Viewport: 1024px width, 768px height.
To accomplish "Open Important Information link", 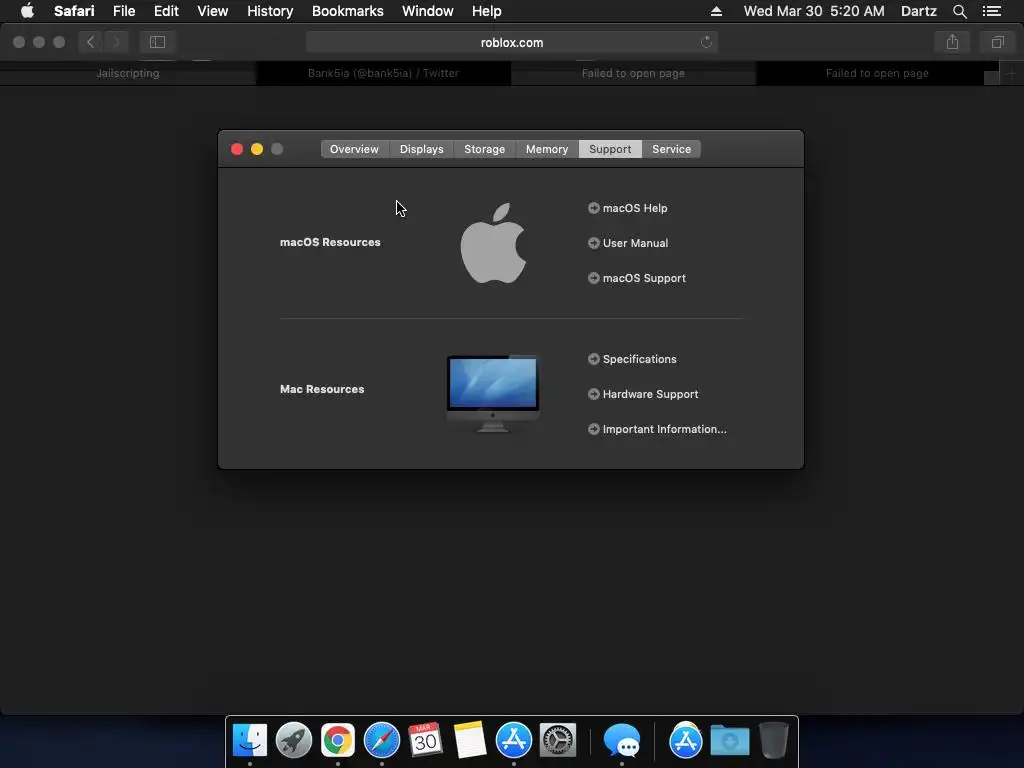I will pyautogui.click(x=657, y=429).
